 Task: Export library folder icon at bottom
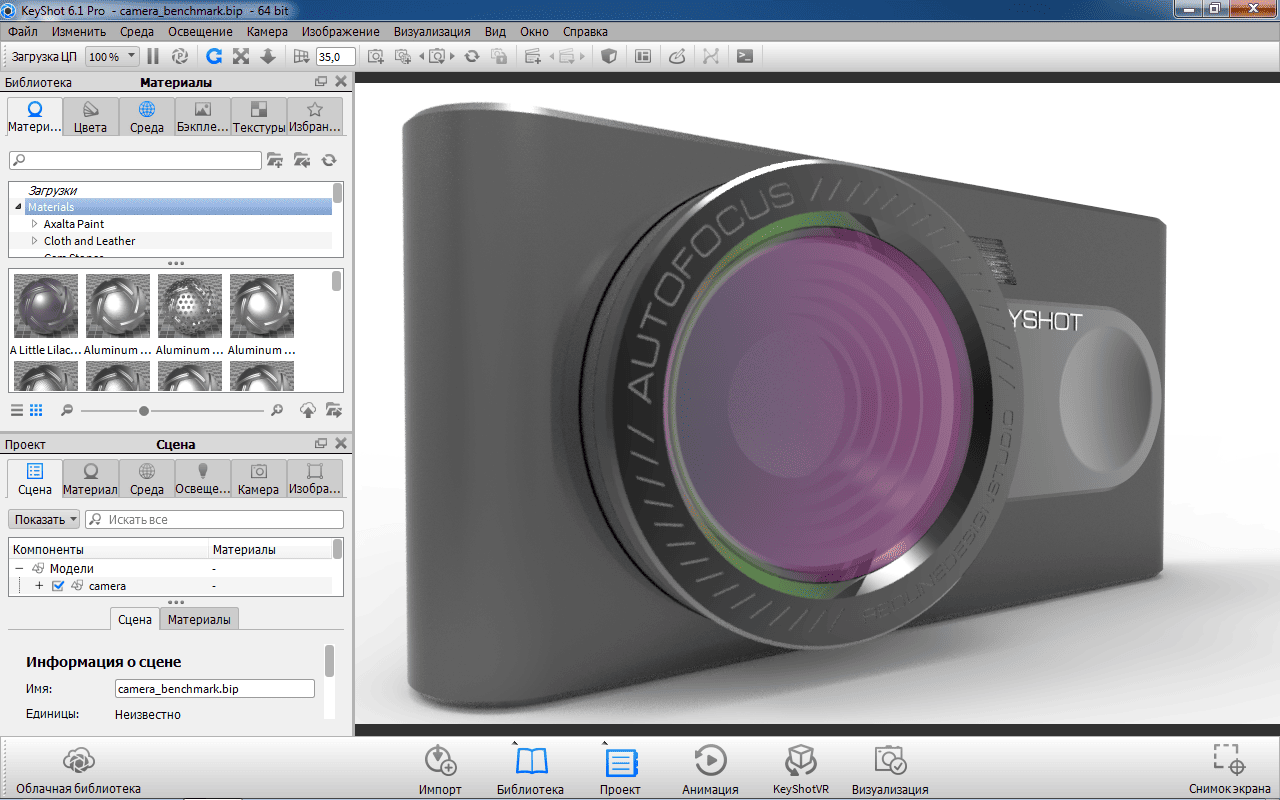coord(334,410)
